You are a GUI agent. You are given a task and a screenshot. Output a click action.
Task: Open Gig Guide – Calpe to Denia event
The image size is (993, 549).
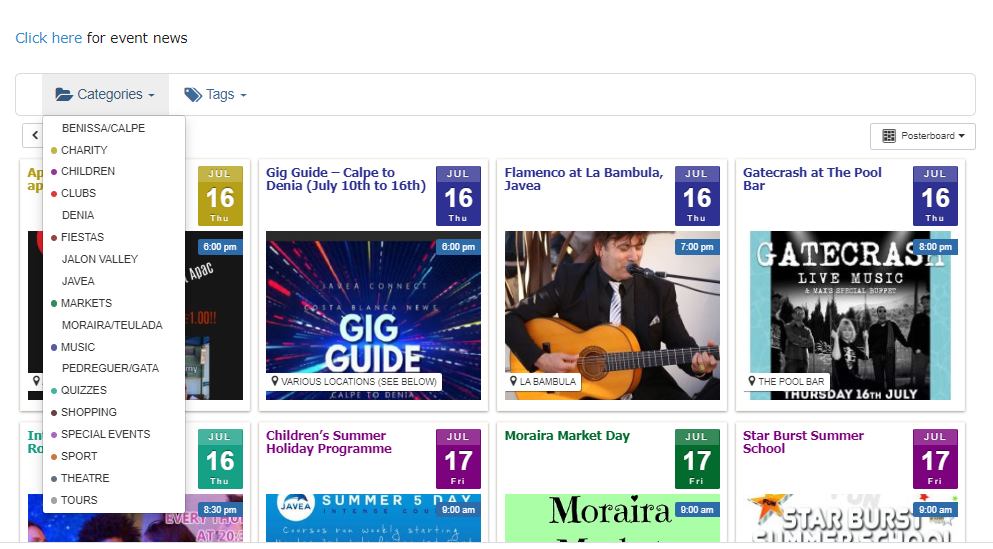(346, 179)
